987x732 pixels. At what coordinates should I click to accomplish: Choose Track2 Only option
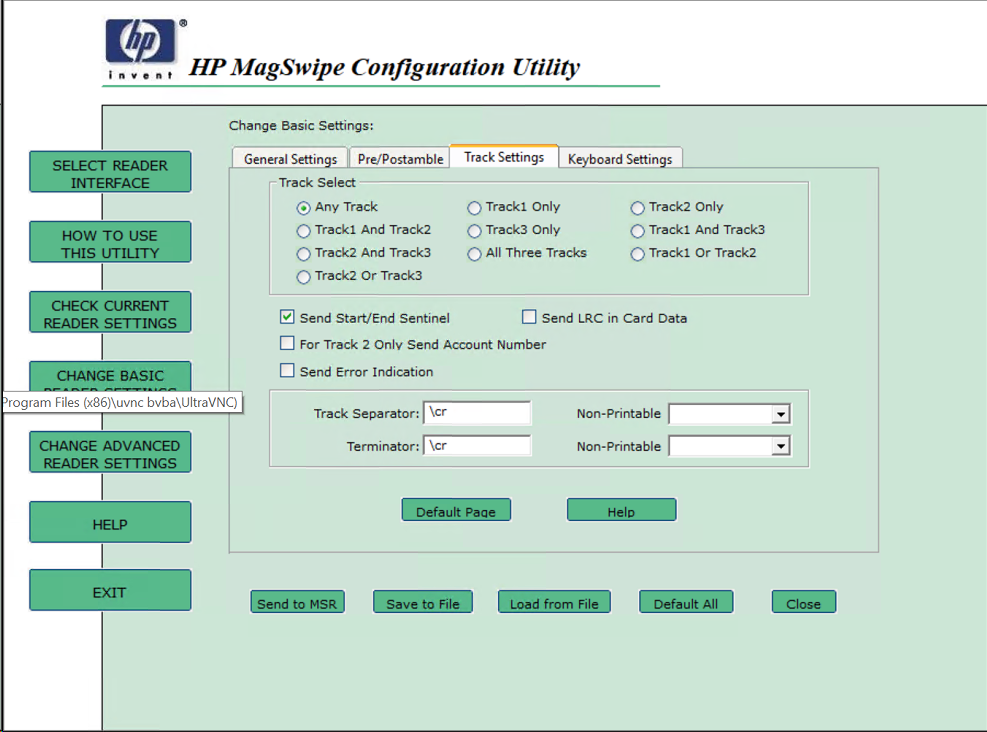coord(638,208)
